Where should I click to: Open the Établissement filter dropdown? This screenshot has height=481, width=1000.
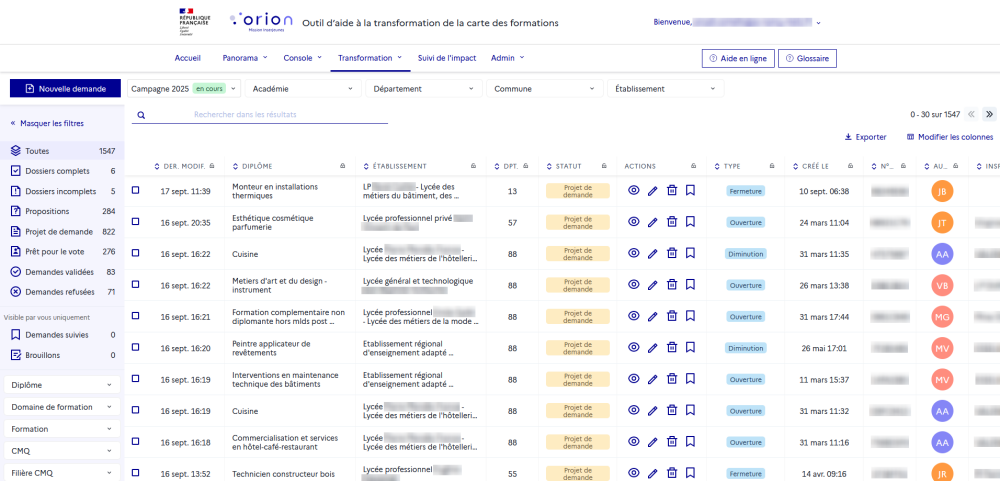(x=665, y=89)
